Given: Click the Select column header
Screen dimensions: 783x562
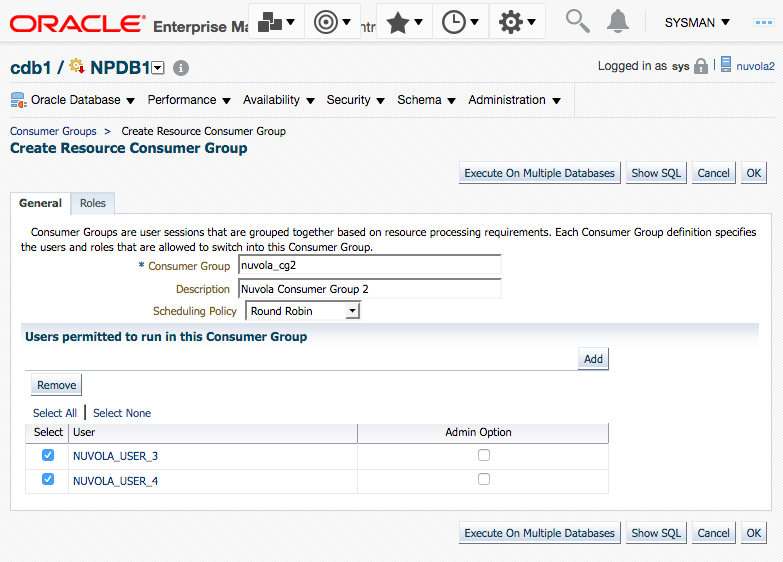Looking at the screenshot, I should pos(48,433).
